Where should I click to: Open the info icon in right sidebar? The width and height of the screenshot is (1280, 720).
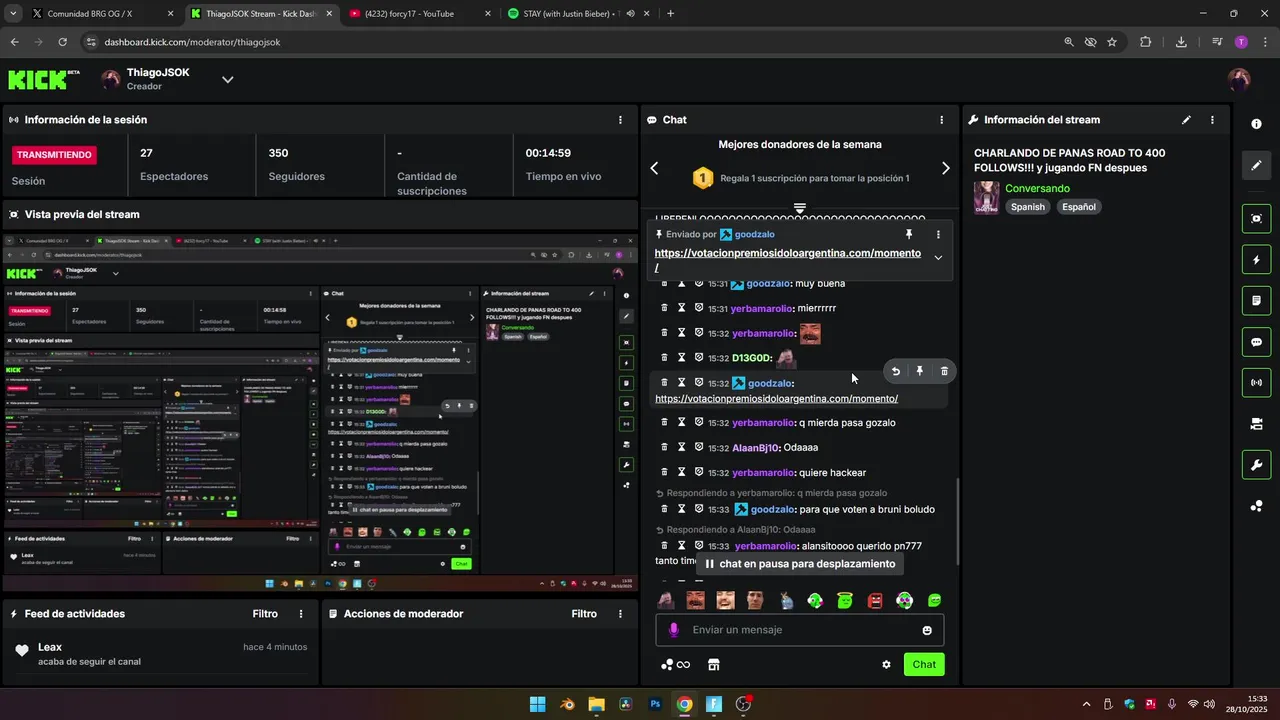tap(1256, 124)
